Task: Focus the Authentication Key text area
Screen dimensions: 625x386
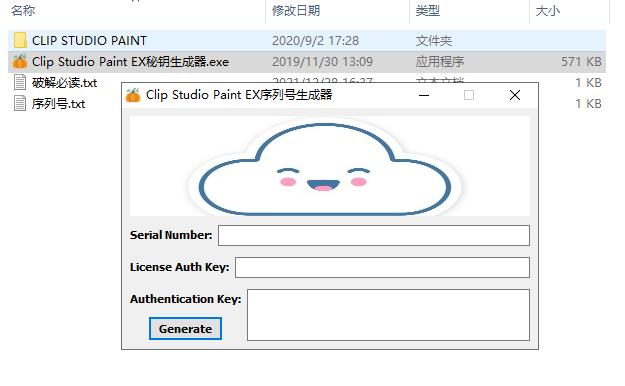Action: pos(388,315)
